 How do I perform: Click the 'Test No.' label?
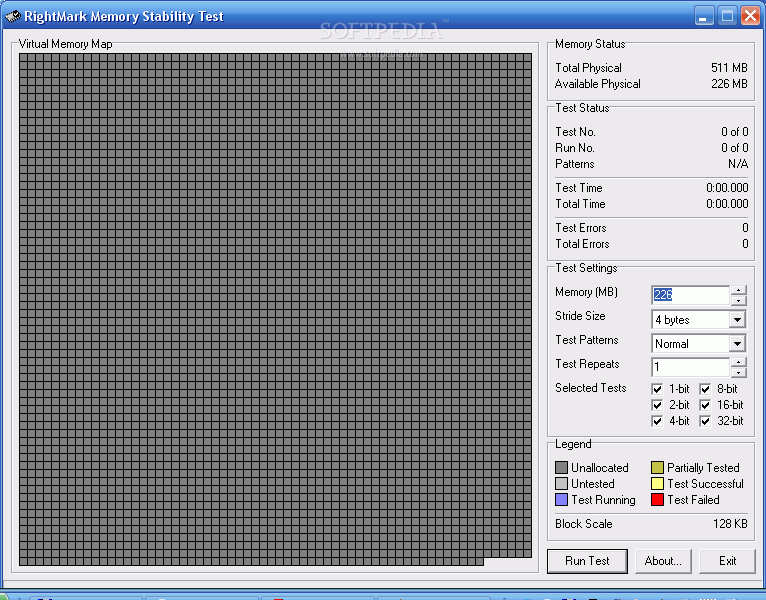[x=575, y=132]
